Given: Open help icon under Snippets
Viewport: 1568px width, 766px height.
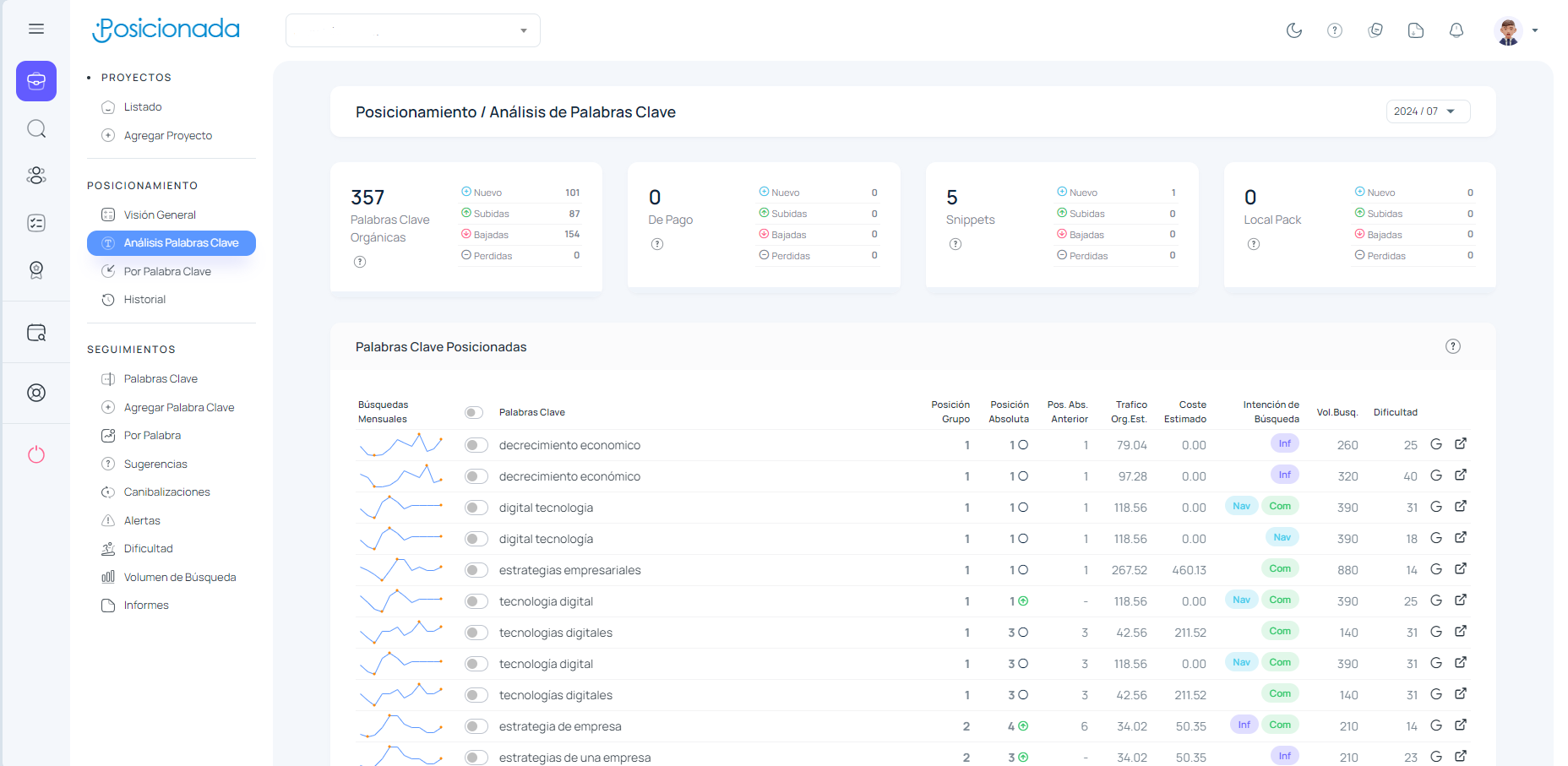Looking at the screenshot, I should pyautogui.click(x=955, y=244).
